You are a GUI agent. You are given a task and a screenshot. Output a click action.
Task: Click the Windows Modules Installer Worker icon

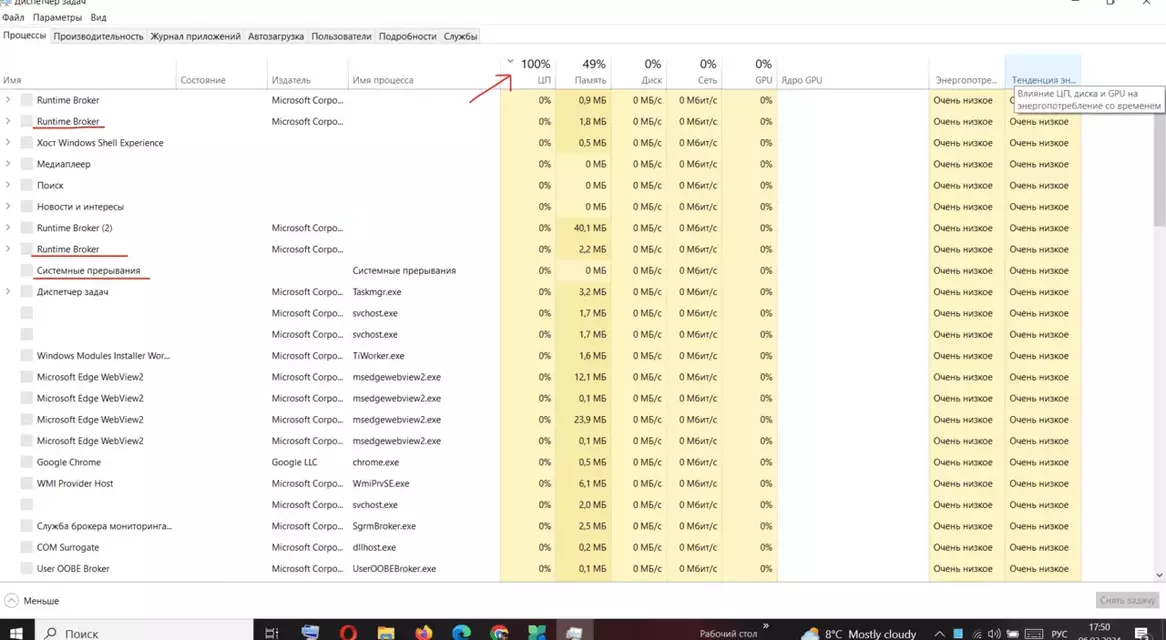tap(27, 356)
